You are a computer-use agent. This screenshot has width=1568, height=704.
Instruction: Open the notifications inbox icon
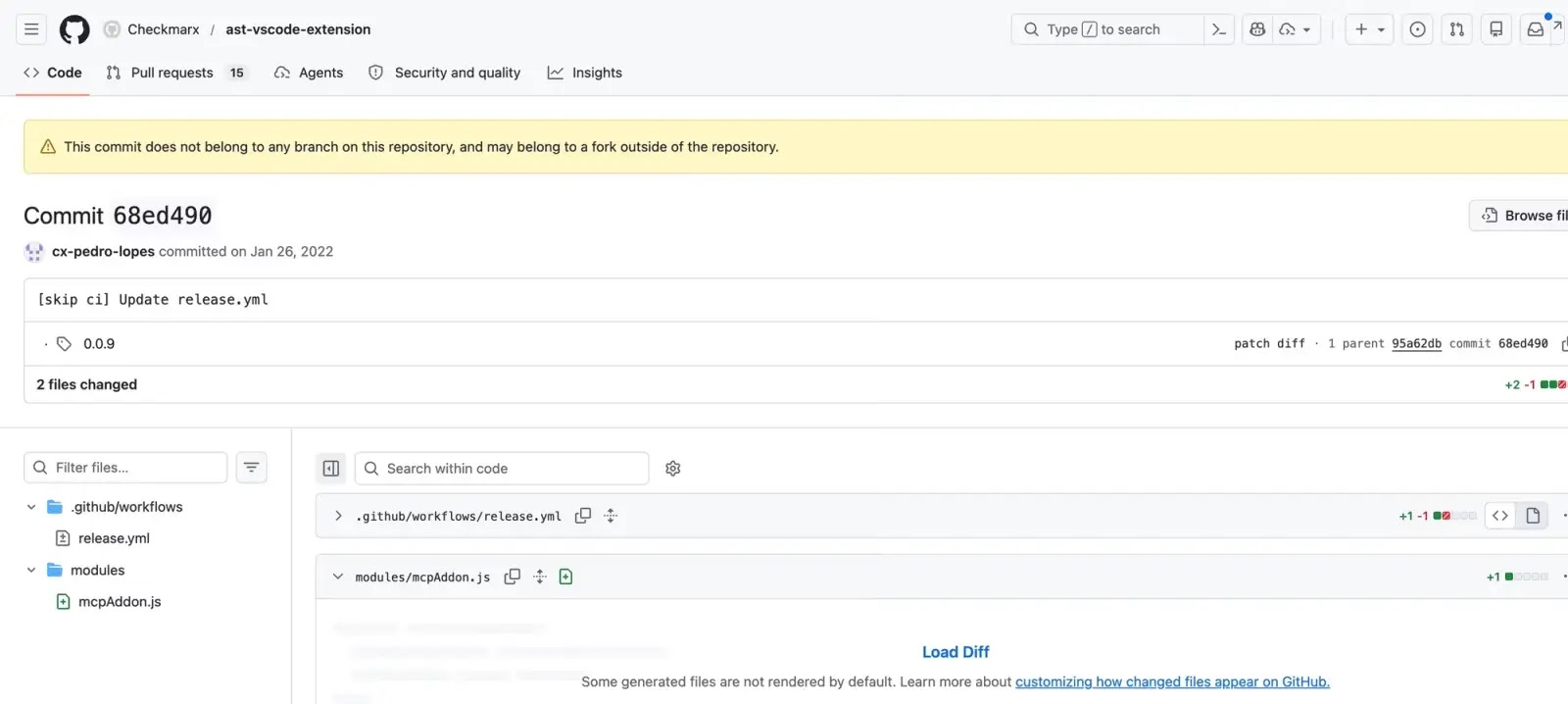click(x=1536, y=29)
